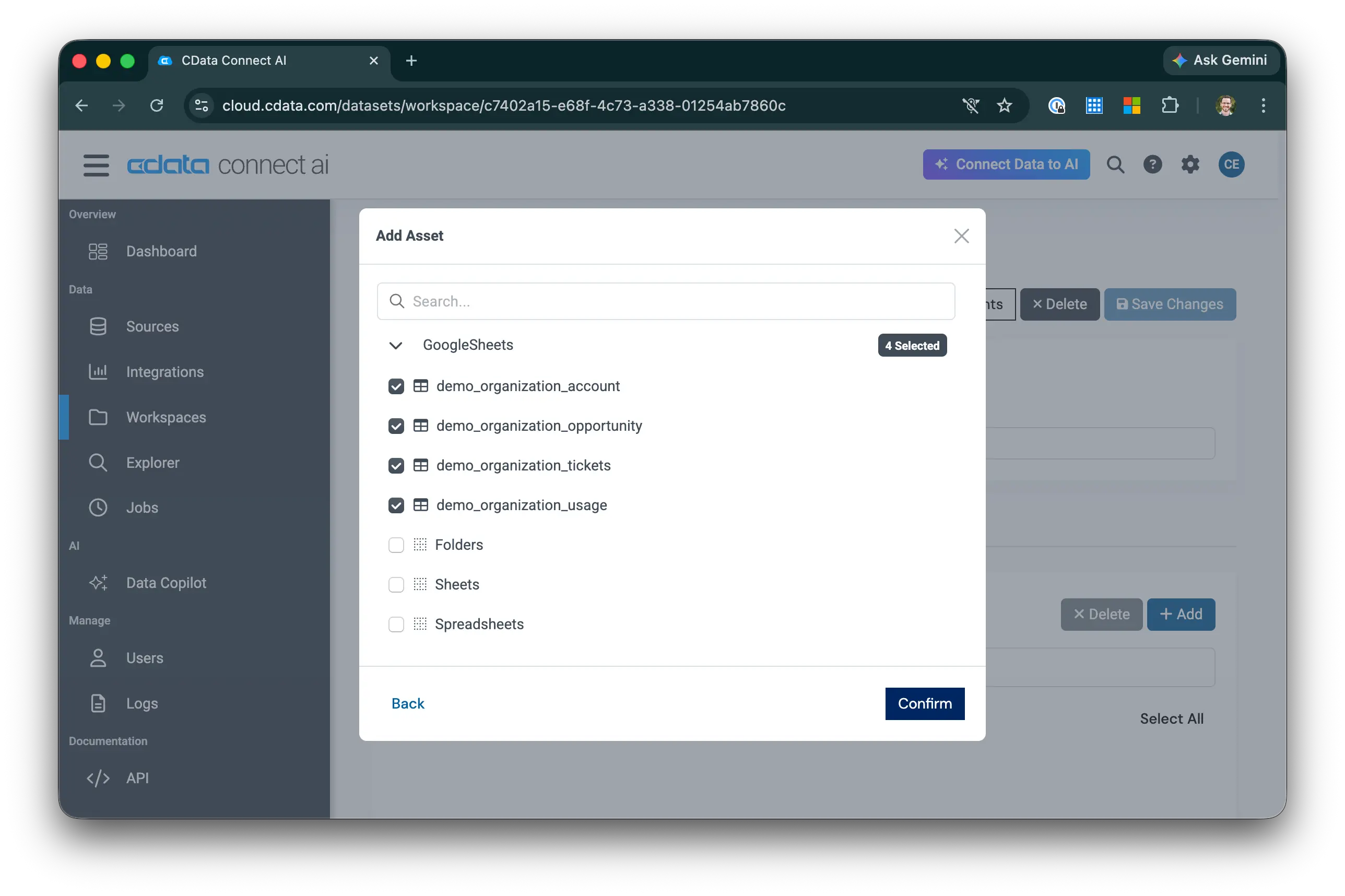This screenshot has height=896, width=1345.
Task: Open the hamburger navigation menu
Action: coord(96,165)
